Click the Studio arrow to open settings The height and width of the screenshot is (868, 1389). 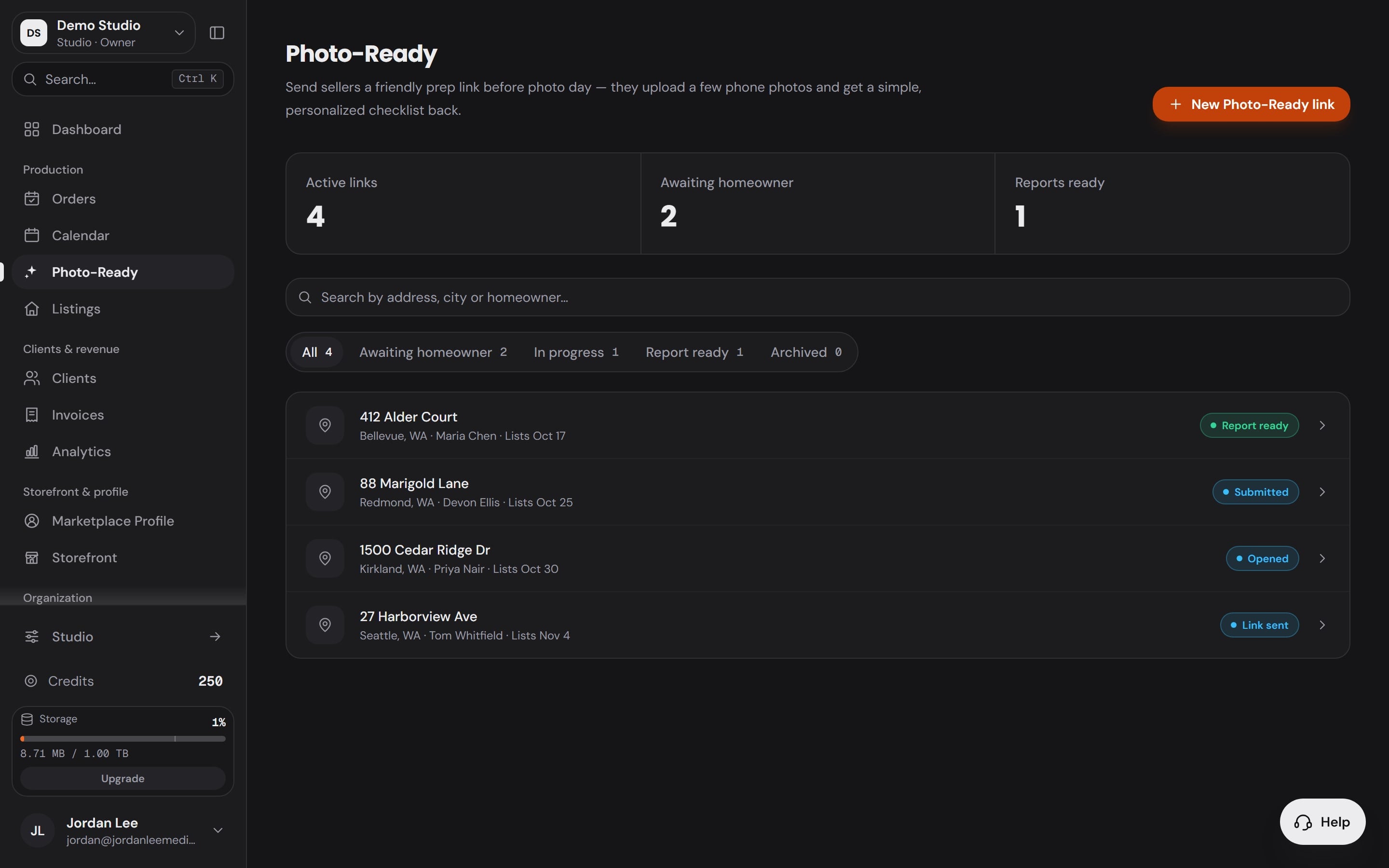[x=215, y=636]
